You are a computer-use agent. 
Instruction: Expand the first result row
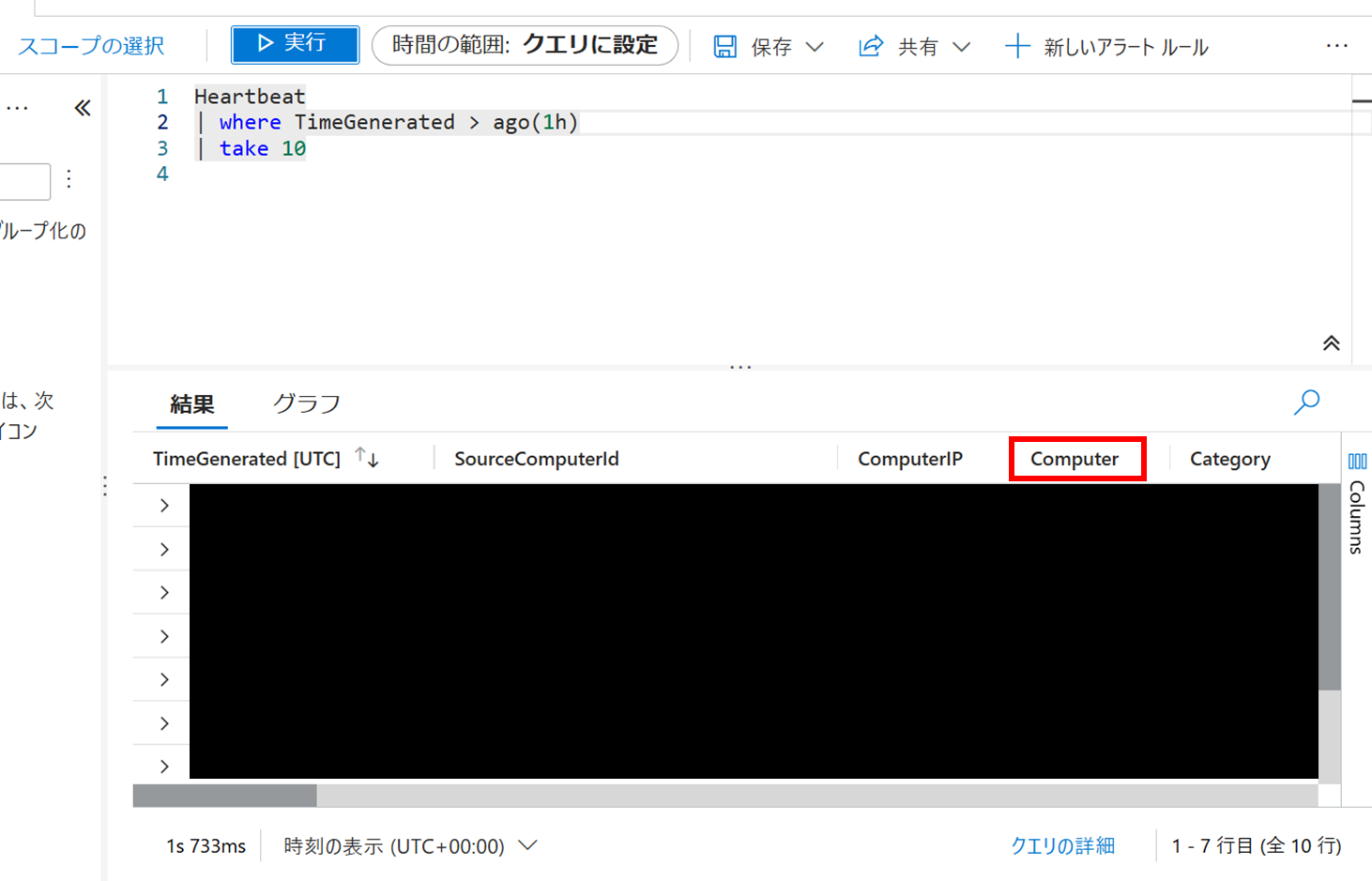(164, 506)
